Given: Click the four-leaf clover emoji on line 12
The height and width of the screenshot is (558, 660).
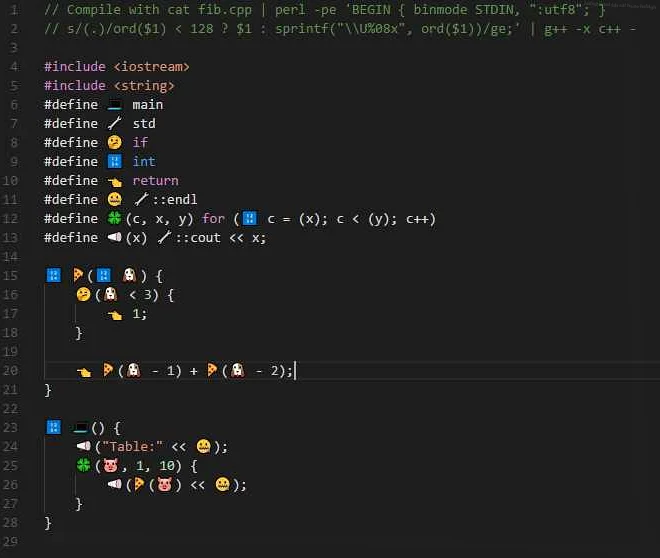Looking at the screenshot, I should 114,218.
